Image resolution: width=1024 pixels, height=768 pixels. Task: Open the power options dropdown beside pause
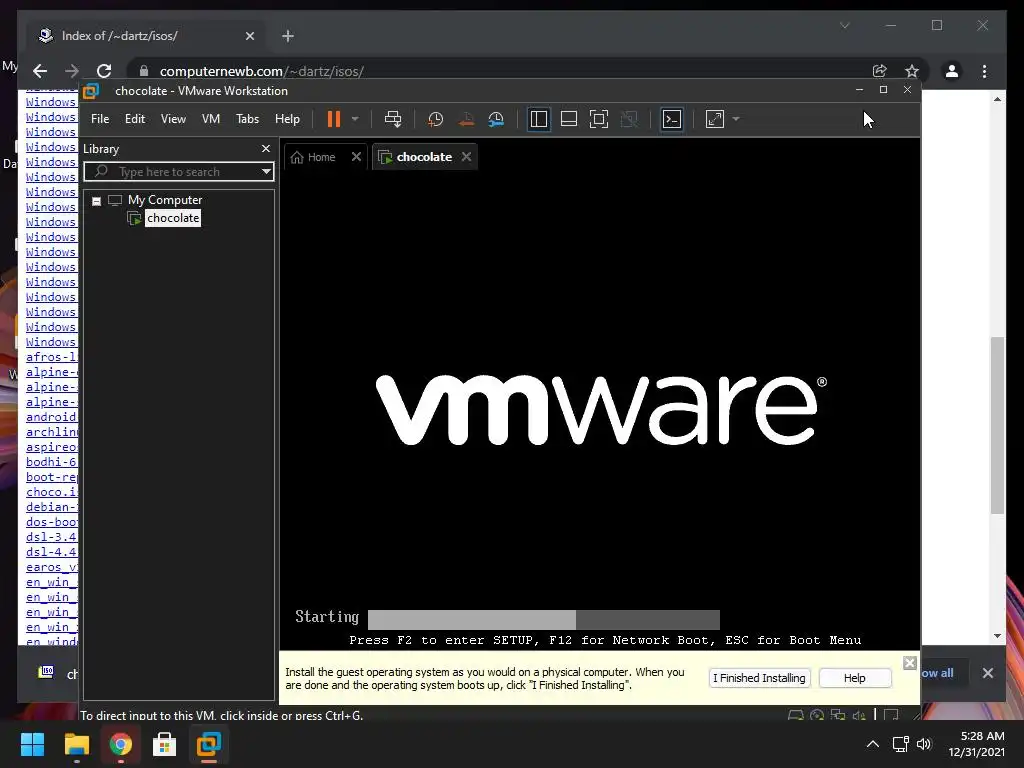(355, 119)
